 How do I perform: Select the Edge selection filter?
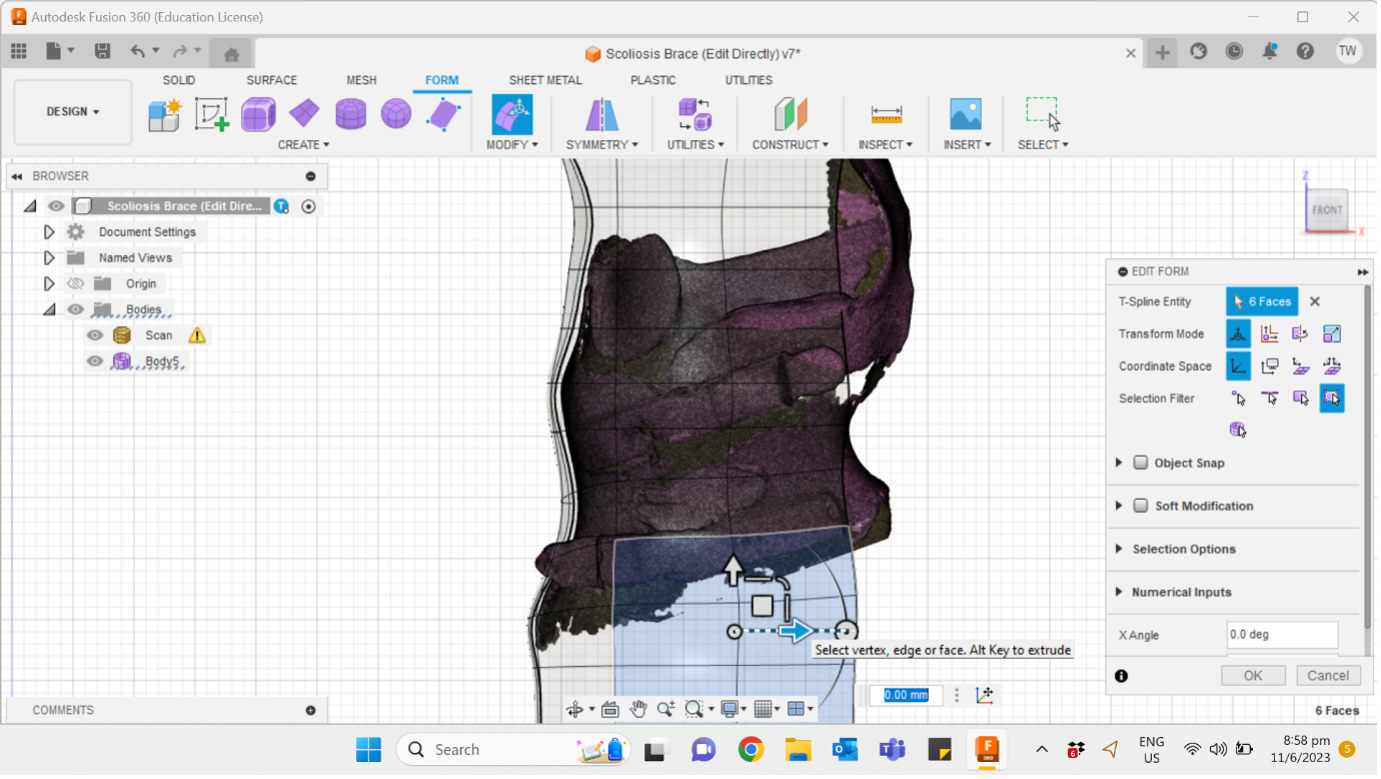click(1270, 398)
